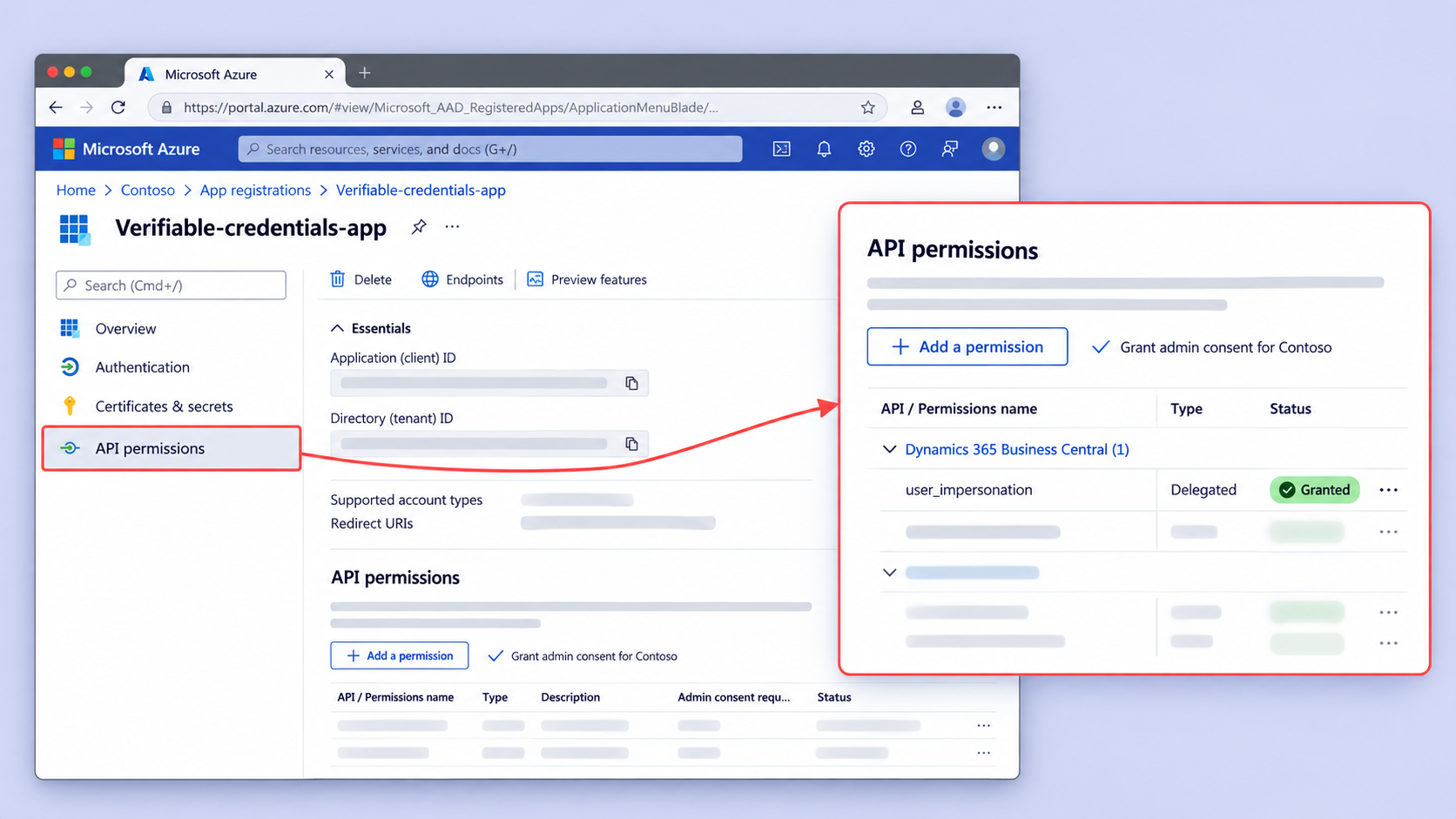Screen dimensions: 1456x819
Task: Click Add a permission in the callout panel
Action: (x=967, y=346)
